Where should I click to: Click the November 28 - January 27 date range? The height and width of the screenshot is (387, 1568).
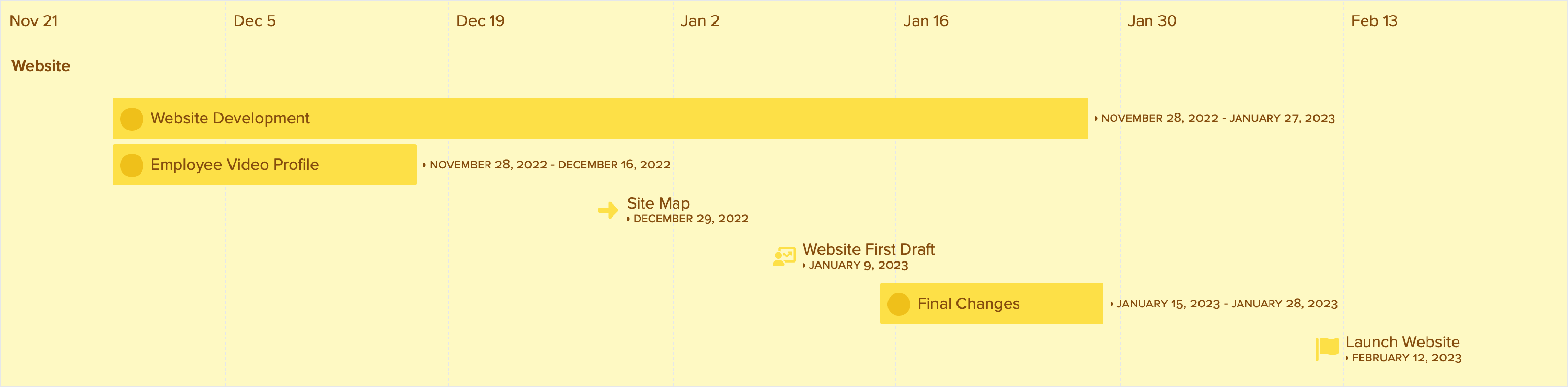tap(1217, 118)
